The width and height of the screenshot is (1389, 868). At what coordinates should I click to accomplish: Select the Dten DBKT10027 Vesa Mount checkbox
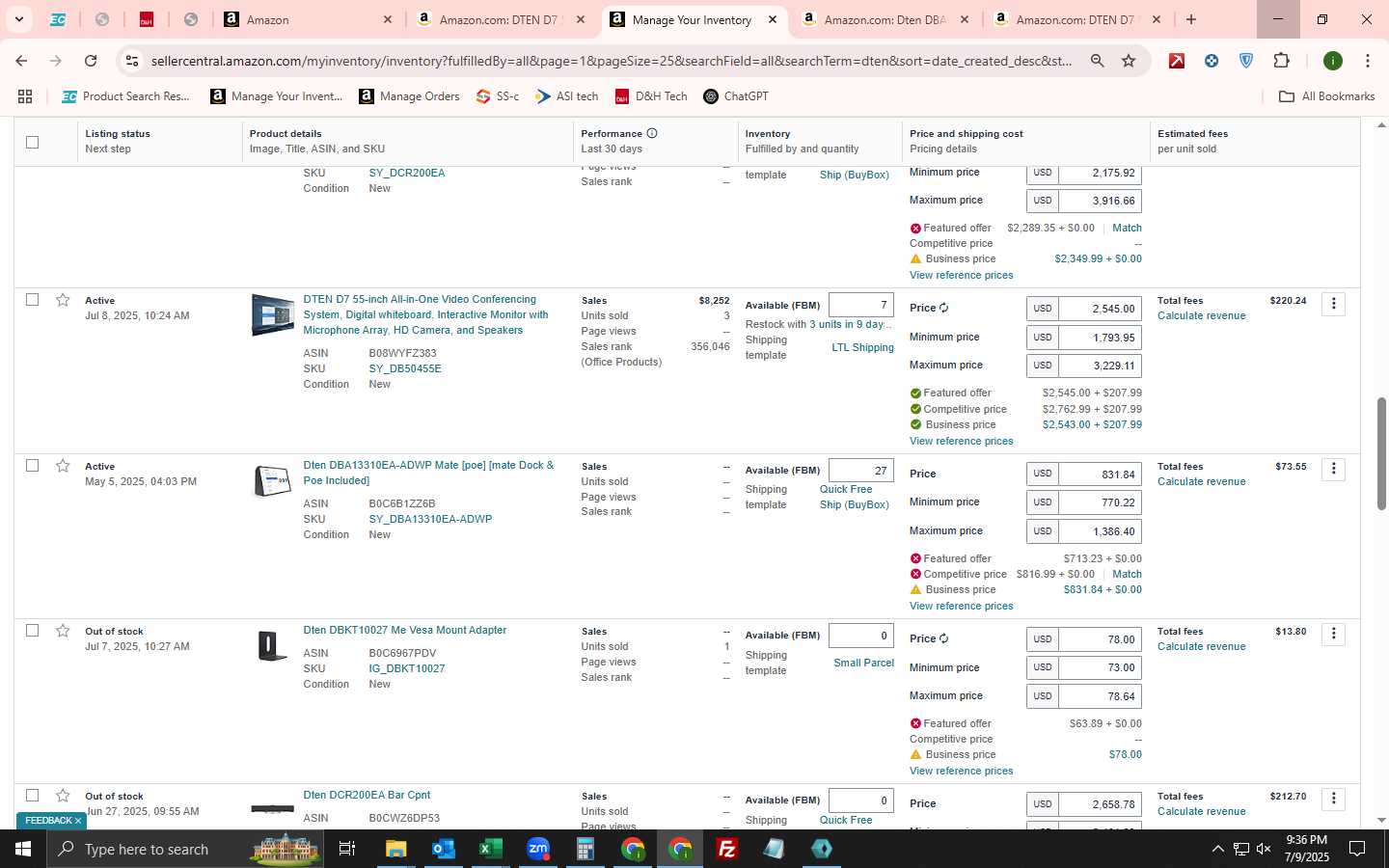point(32,631)
